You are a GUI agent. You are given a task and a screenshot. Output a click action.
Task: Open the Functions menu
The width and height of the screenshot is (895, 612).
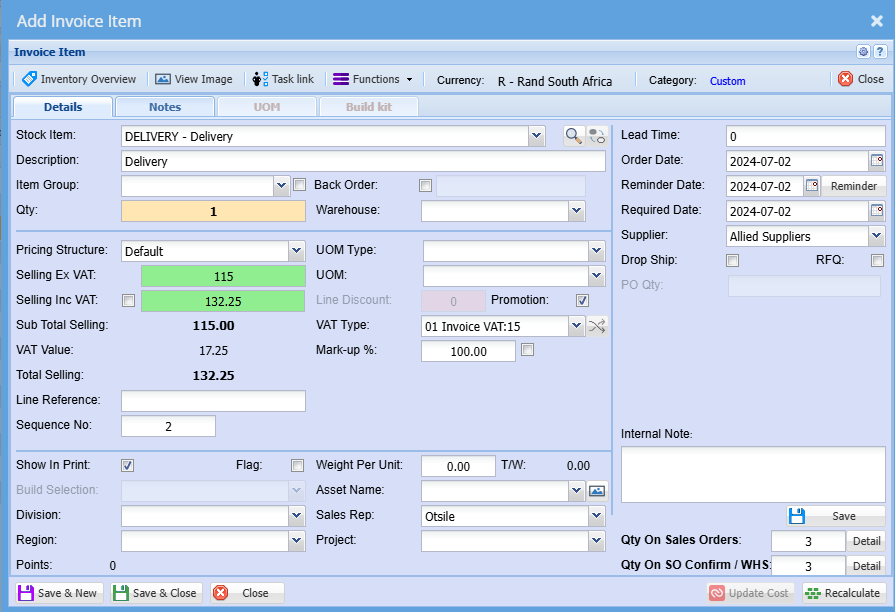pos(372,79)
